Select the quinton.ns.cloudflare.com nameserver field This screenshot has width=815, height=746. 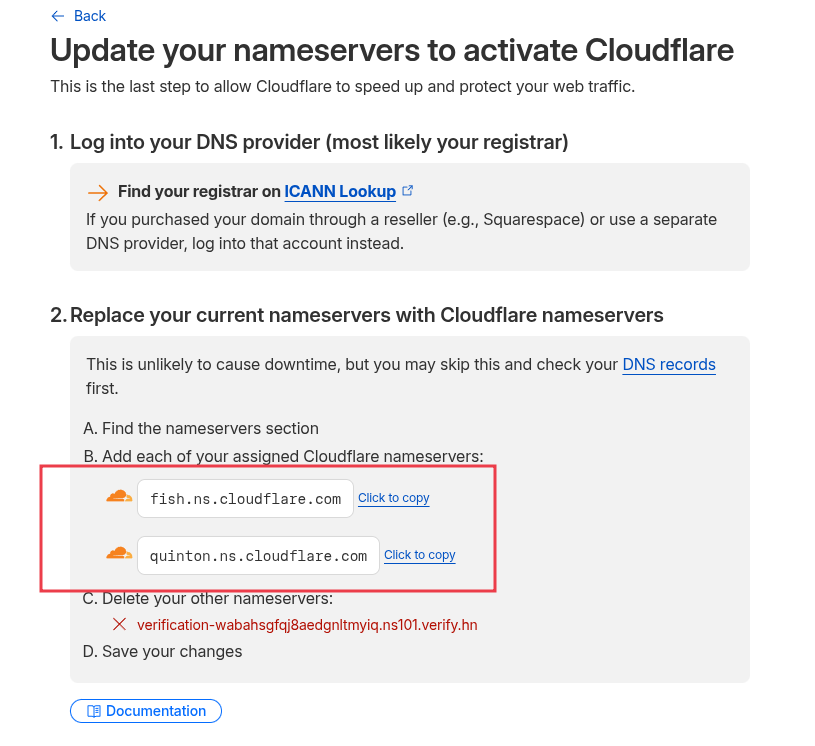pos(258,556)
